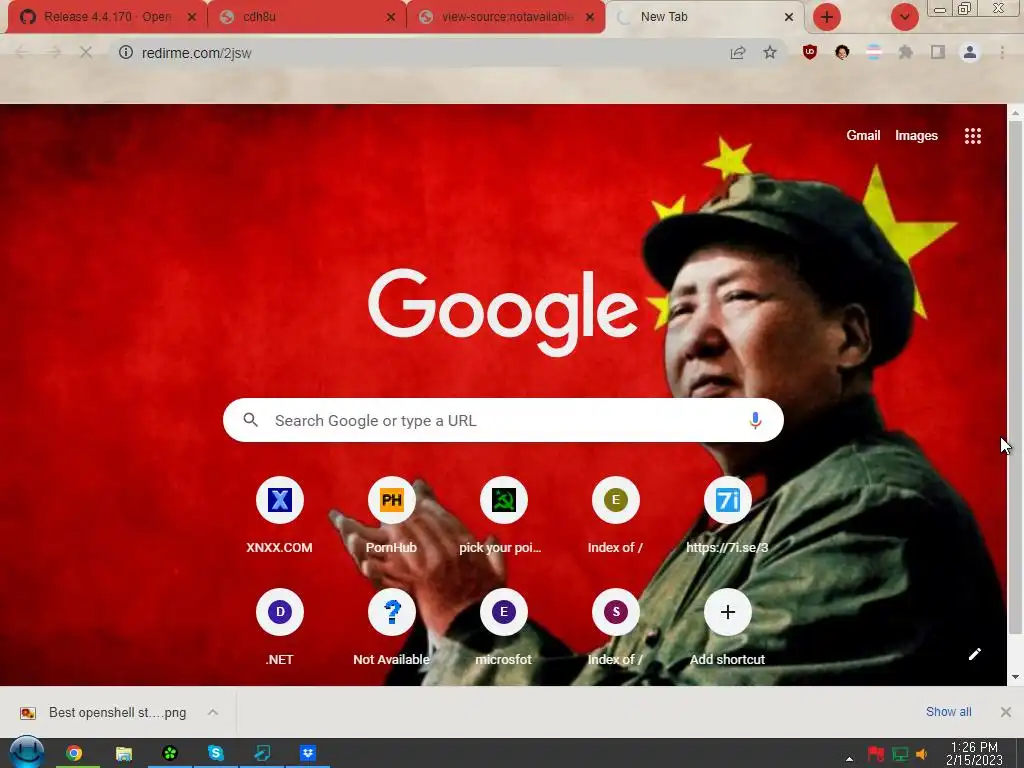1024x768 pixels.
Task: Click the scrollbar down arrow
Action: [x=1015, y=677]
